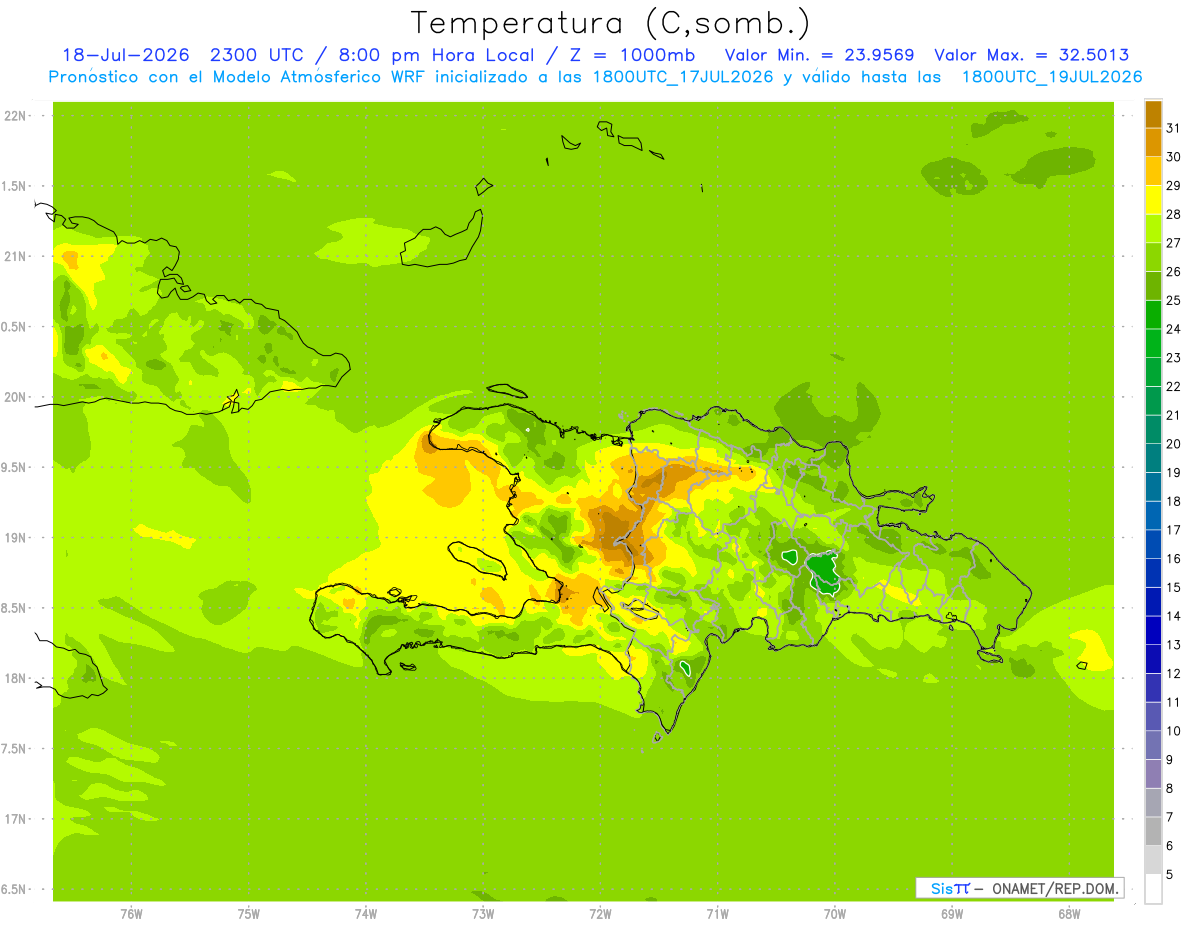Click the legend value "8"
The height and width of the screenshot is (927, 1200).
(1169, 789)
